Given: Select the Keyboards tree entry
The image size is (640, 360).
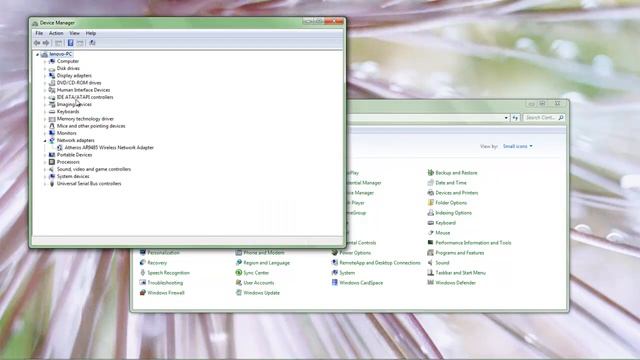Looking at the screenshot, I should (x=68, y=111).
